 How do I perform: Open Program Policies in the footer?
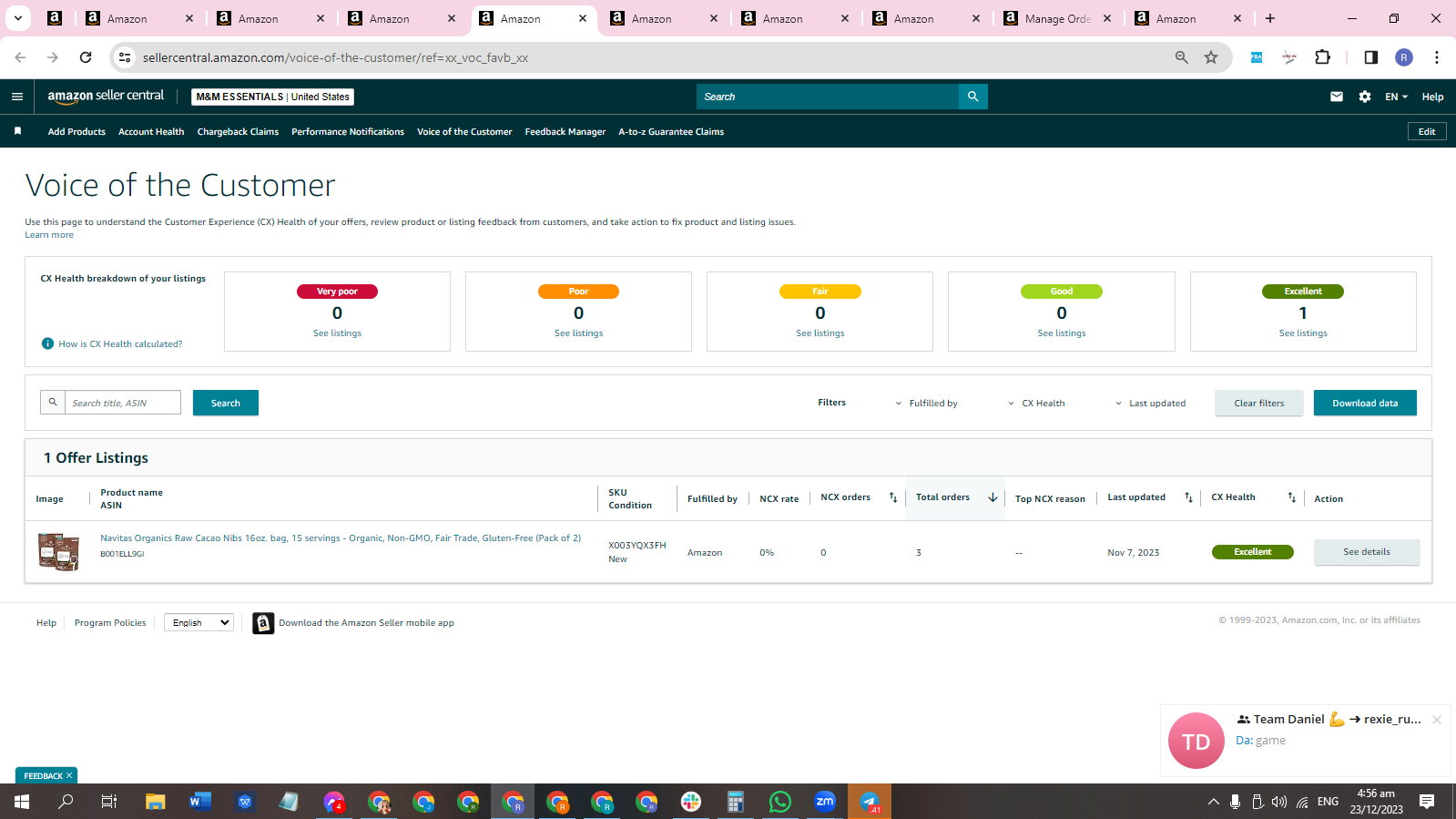point(110,623)
